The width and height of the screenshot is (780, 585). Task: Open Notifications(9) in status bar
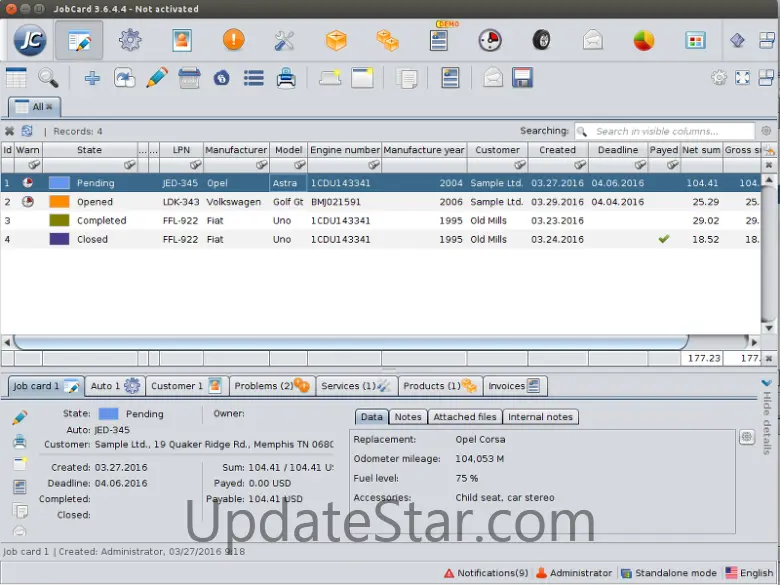tap(487, 573)
